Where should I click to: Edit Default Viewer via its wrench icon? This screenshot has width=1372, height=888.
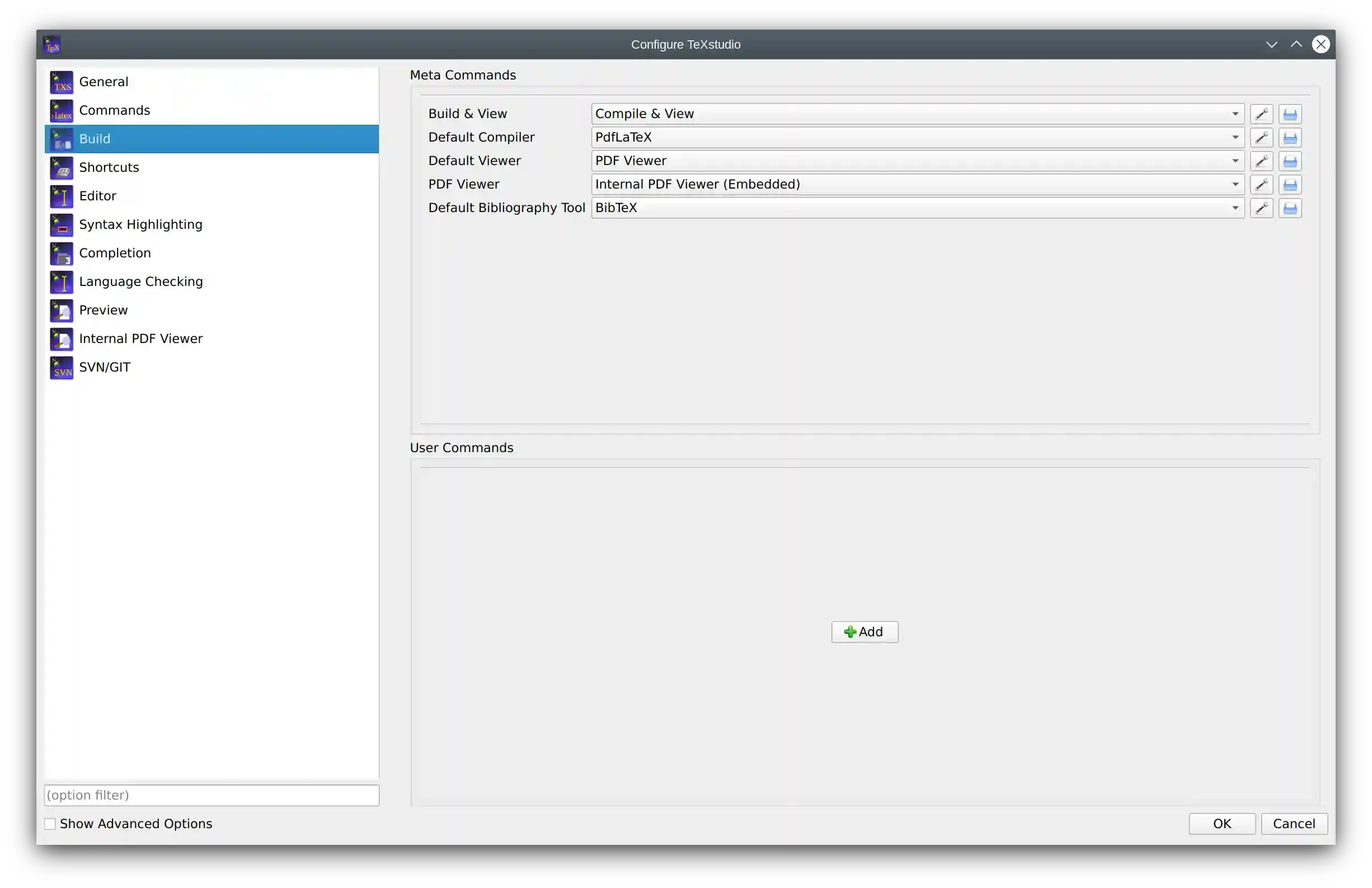tap(1261, 161)
